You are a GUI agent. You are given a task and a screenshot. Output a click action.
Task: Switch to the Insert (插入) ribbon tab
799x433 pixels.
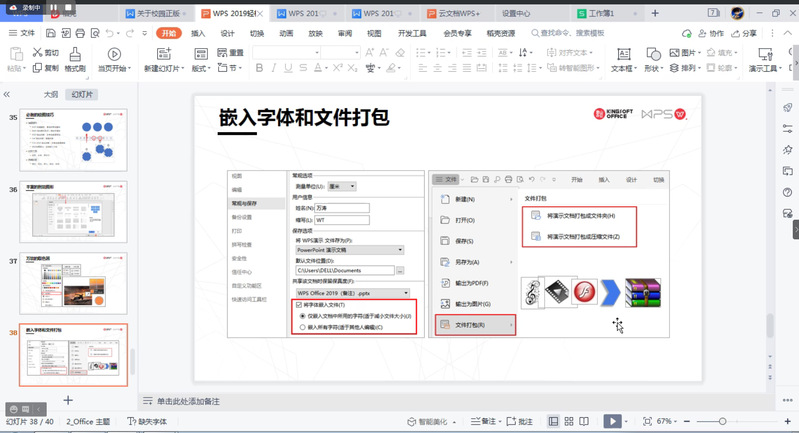[x=198, y=33]
